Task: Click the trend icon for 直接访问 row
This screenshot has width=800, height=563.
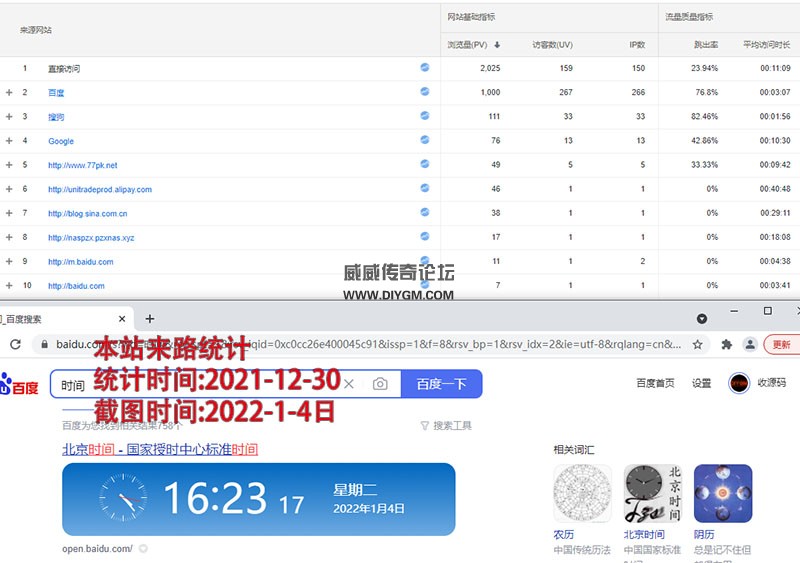Action: (x=424, y=67)
